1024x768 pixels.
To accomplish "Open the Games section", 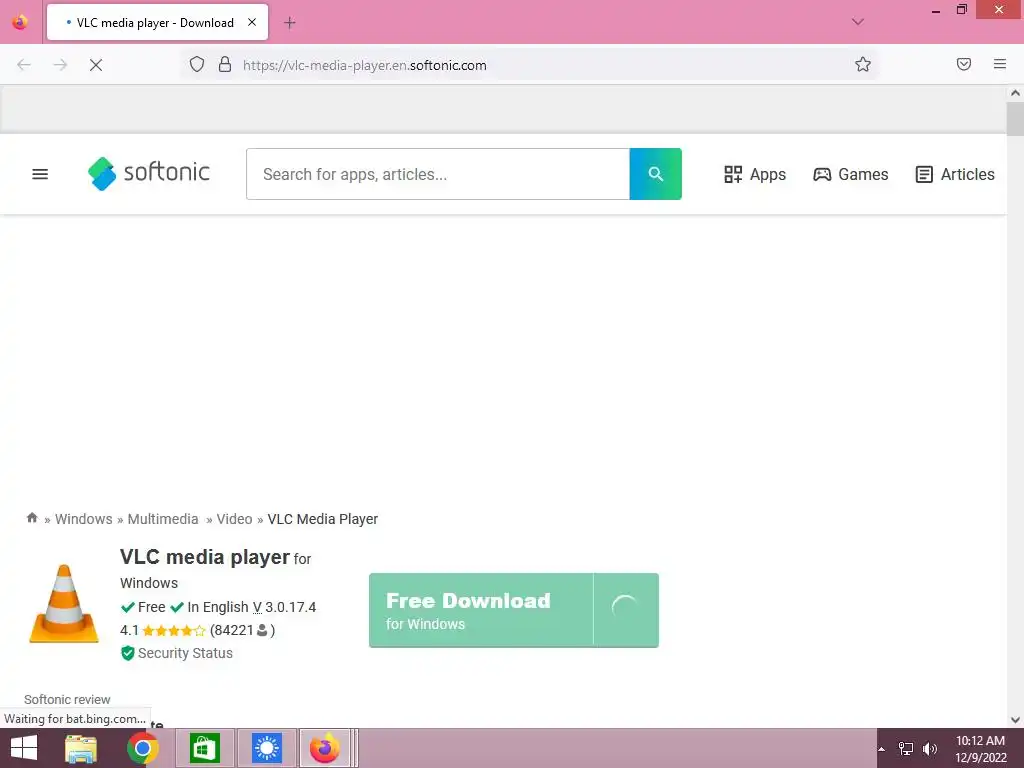I will (850, 174).
